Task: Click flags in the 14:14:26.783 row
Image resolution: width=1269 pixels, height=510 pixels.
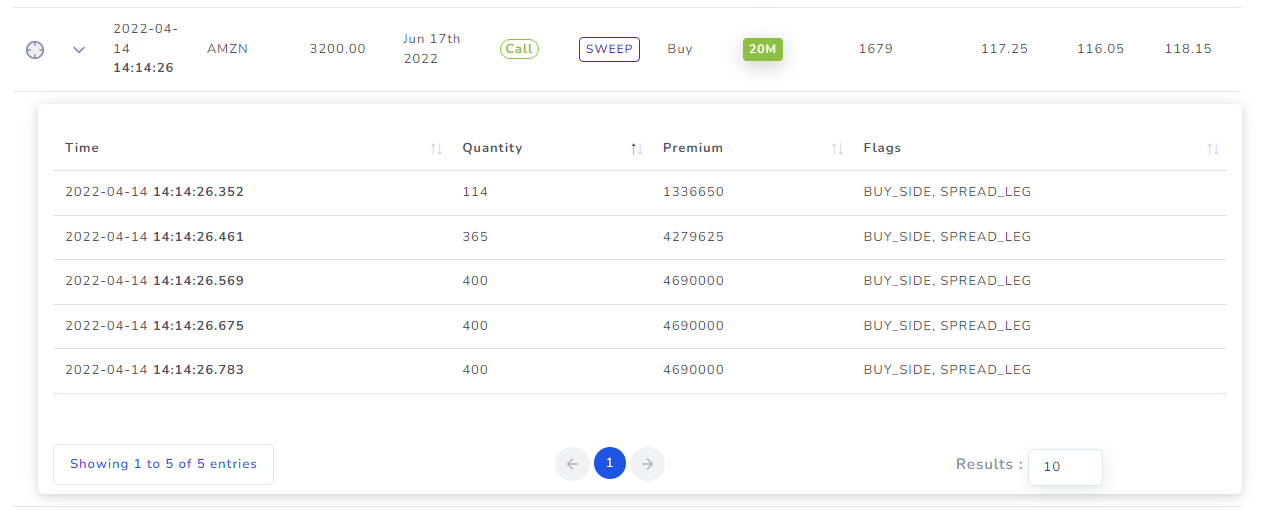Action: coord(947,370)
